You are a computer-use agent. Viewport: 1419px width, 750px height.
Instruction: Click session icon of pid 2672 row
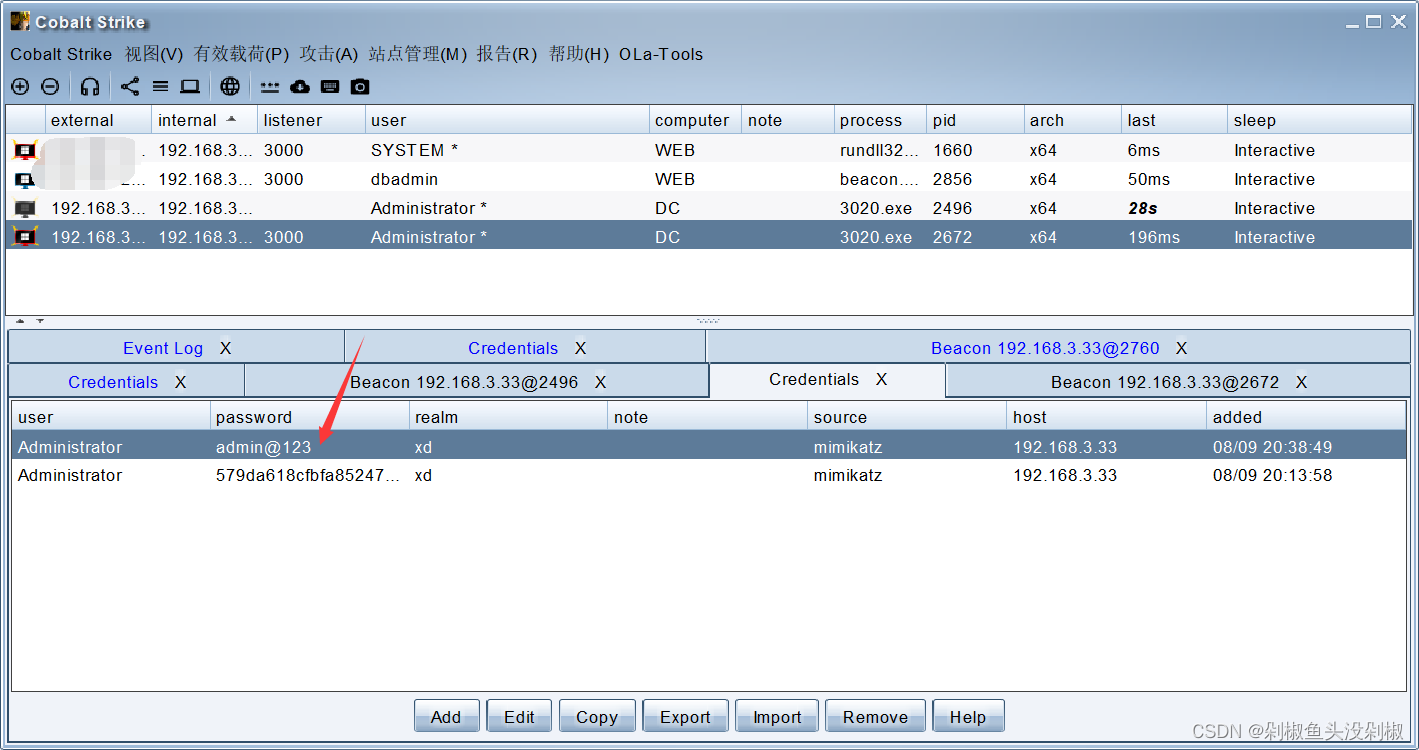[25, 238]
